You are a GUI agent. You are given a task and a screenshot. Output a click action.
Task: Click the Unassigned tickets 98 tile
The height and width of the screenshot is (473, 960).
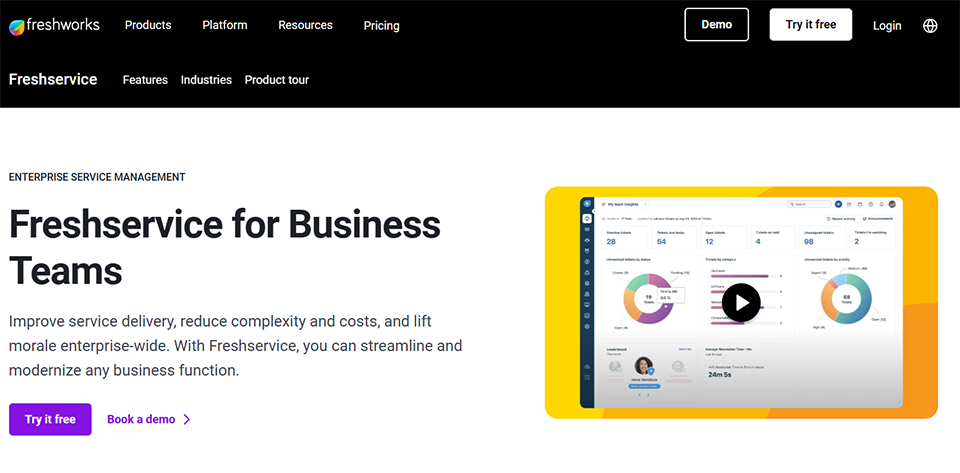pos(822,237)
